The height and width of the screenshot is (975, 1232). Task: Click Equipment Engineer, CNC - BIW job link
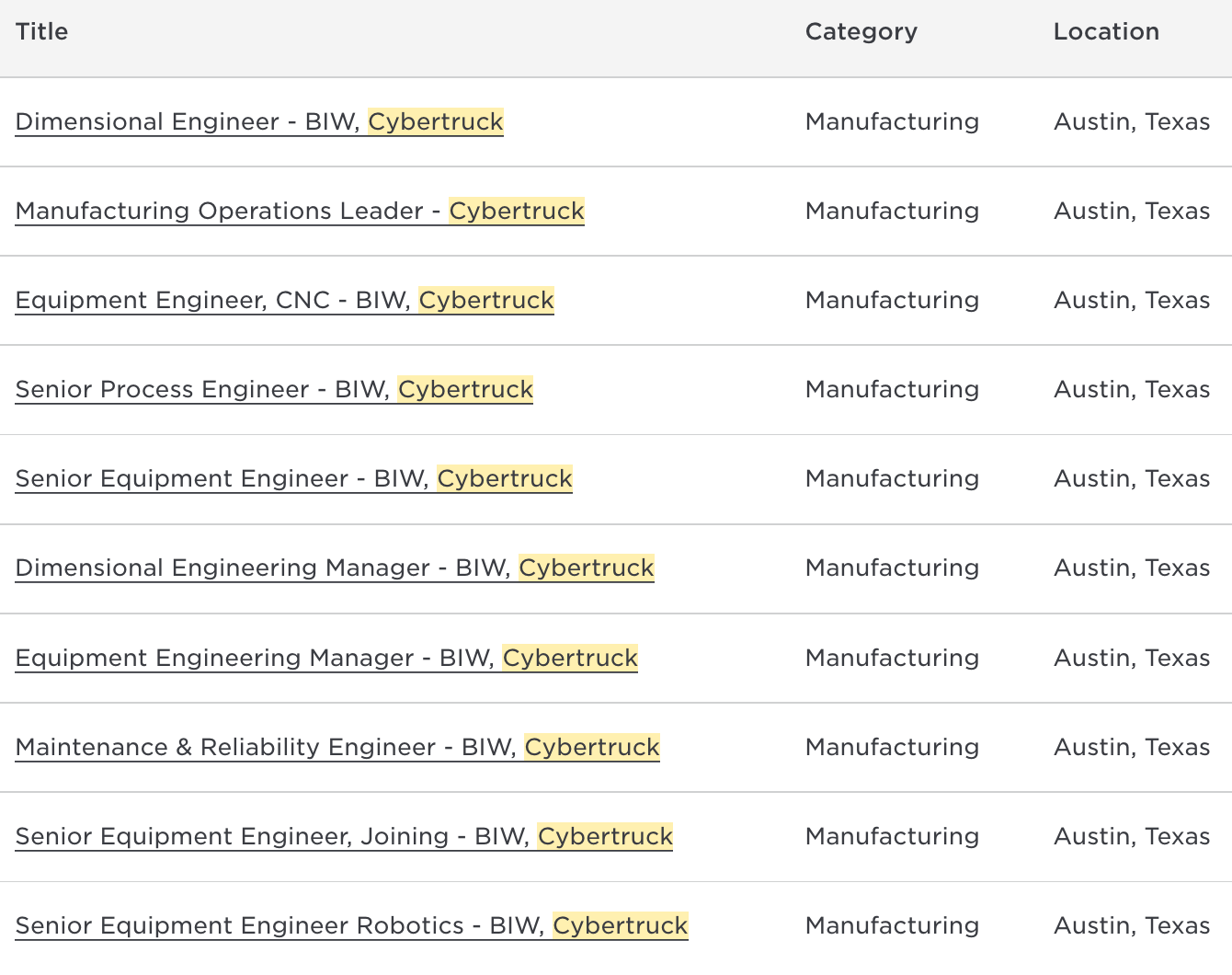pos(284,301)
